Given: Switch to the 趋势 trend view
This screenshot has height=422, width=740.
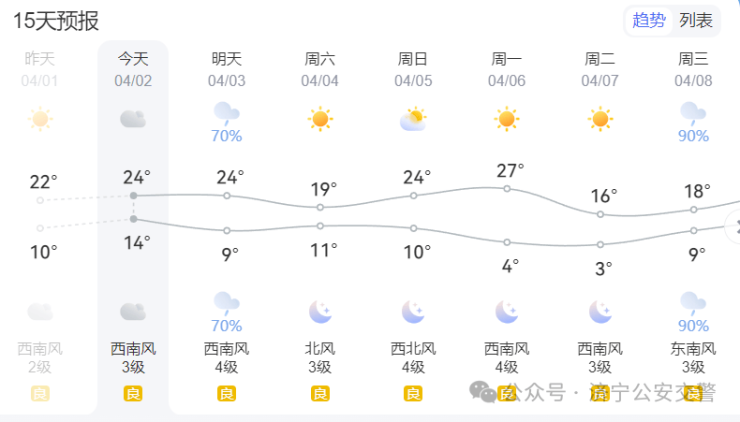Looking at the screenshot, I should [x=650, y=20].
